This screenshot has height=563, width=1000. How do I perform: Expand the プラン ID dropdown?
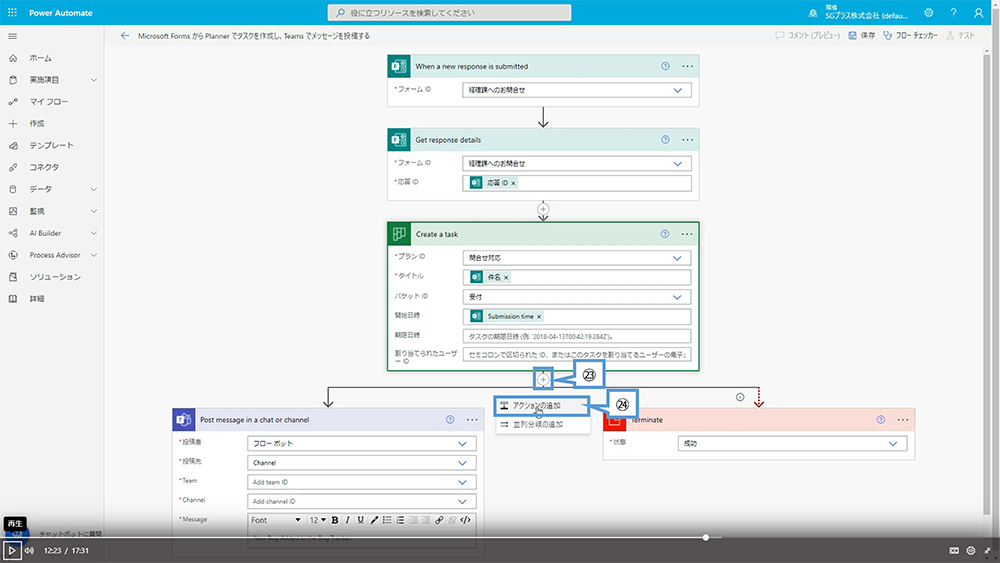[x=677, y=258]
